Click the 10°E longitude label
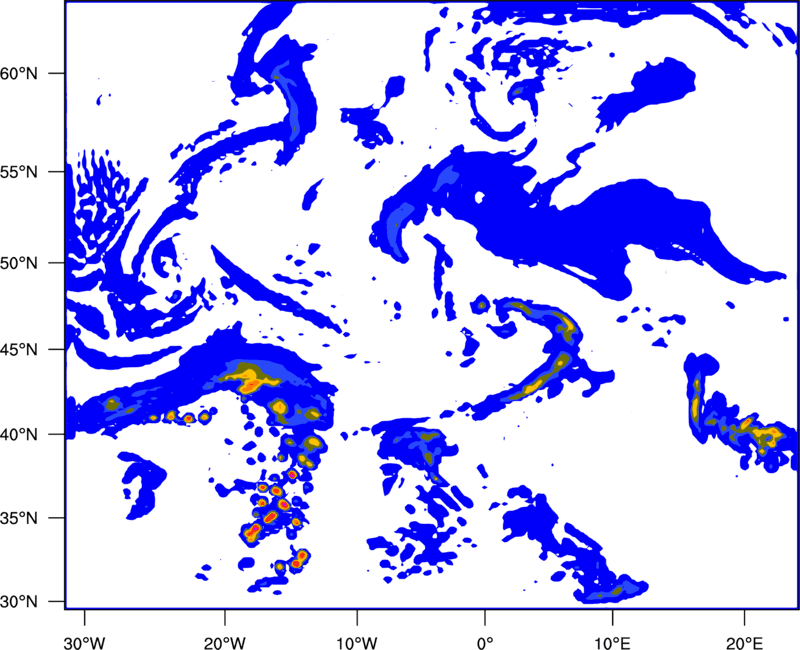800x650 pixels. [612, 643]
